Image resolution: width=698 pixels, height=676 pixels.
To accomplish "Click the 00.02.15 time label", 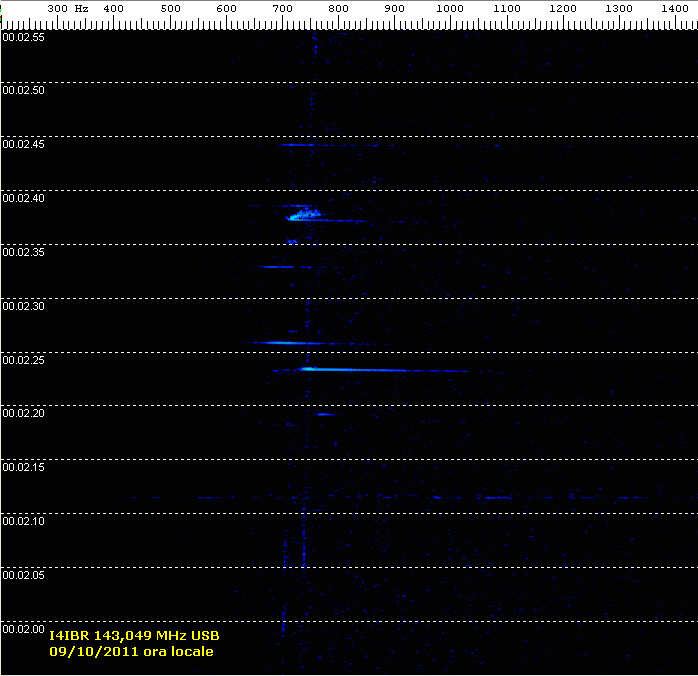I will click(24, 467).
